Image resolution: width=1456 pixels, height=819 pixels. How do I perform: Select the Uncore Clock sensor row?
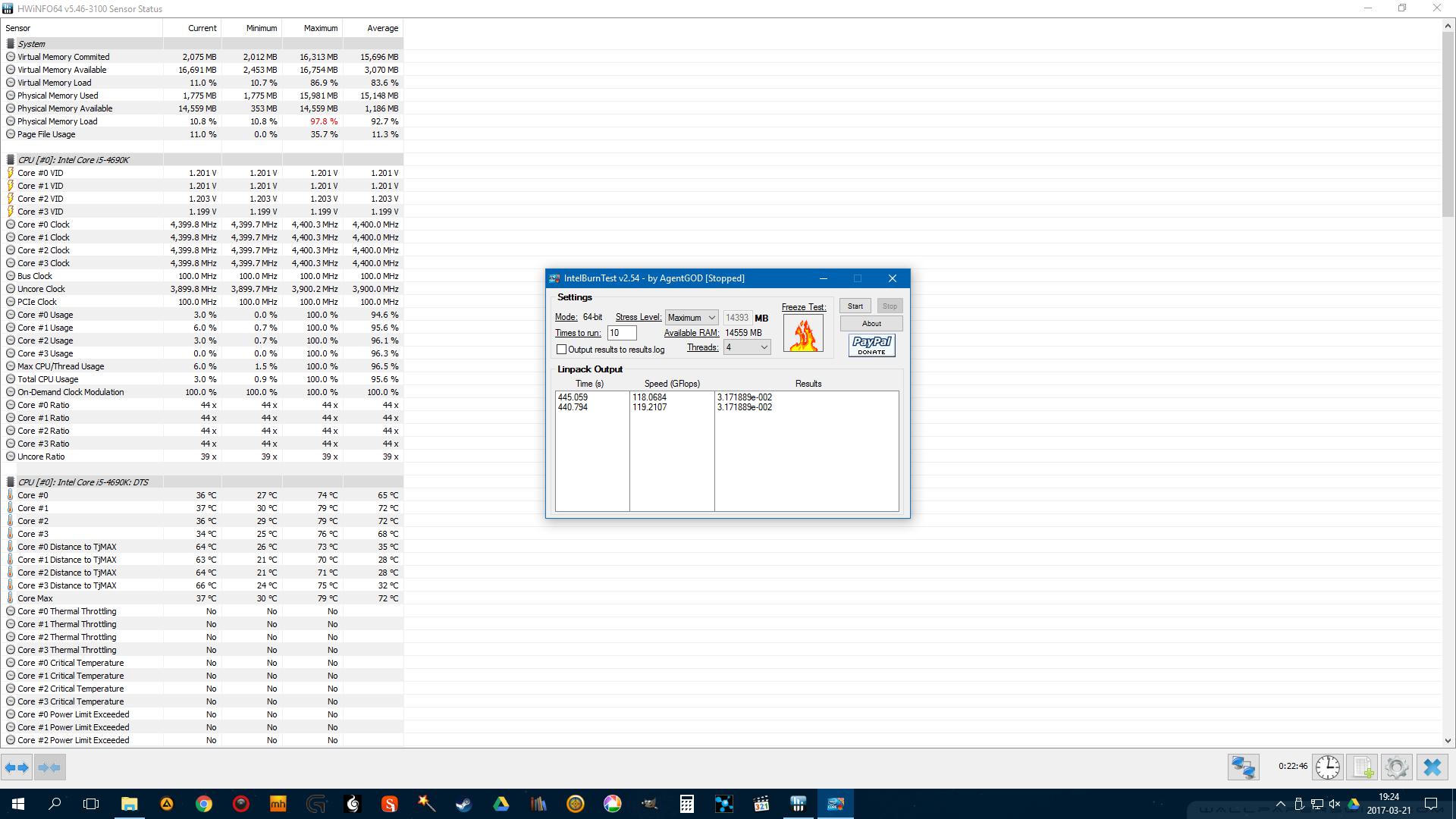click(x=203, y=289)
